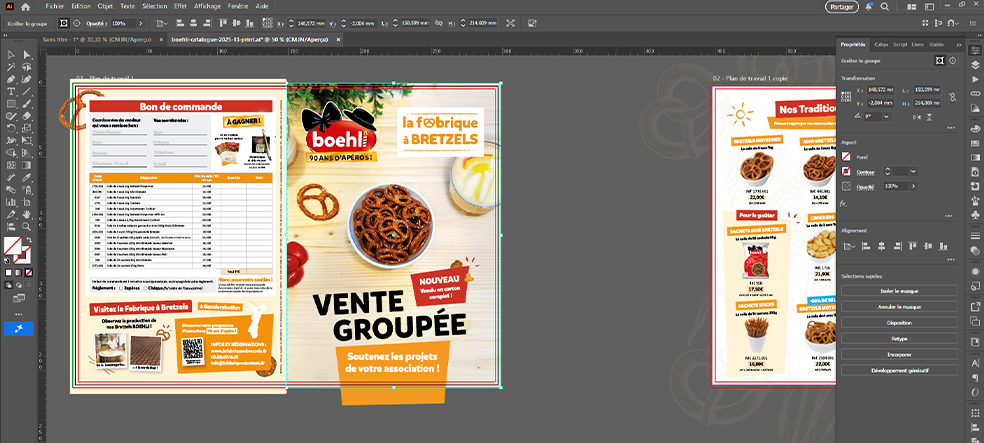The image size is (984, 443).
Task: Click Isoler le masque button
Action: coord(899,291)
